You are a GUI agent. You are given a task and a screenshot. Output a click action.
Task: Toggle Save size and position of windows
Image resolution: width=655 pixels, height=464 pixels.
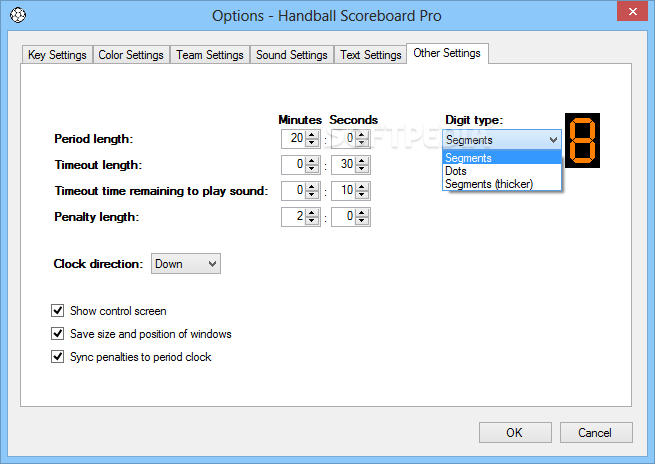point(58,334)
